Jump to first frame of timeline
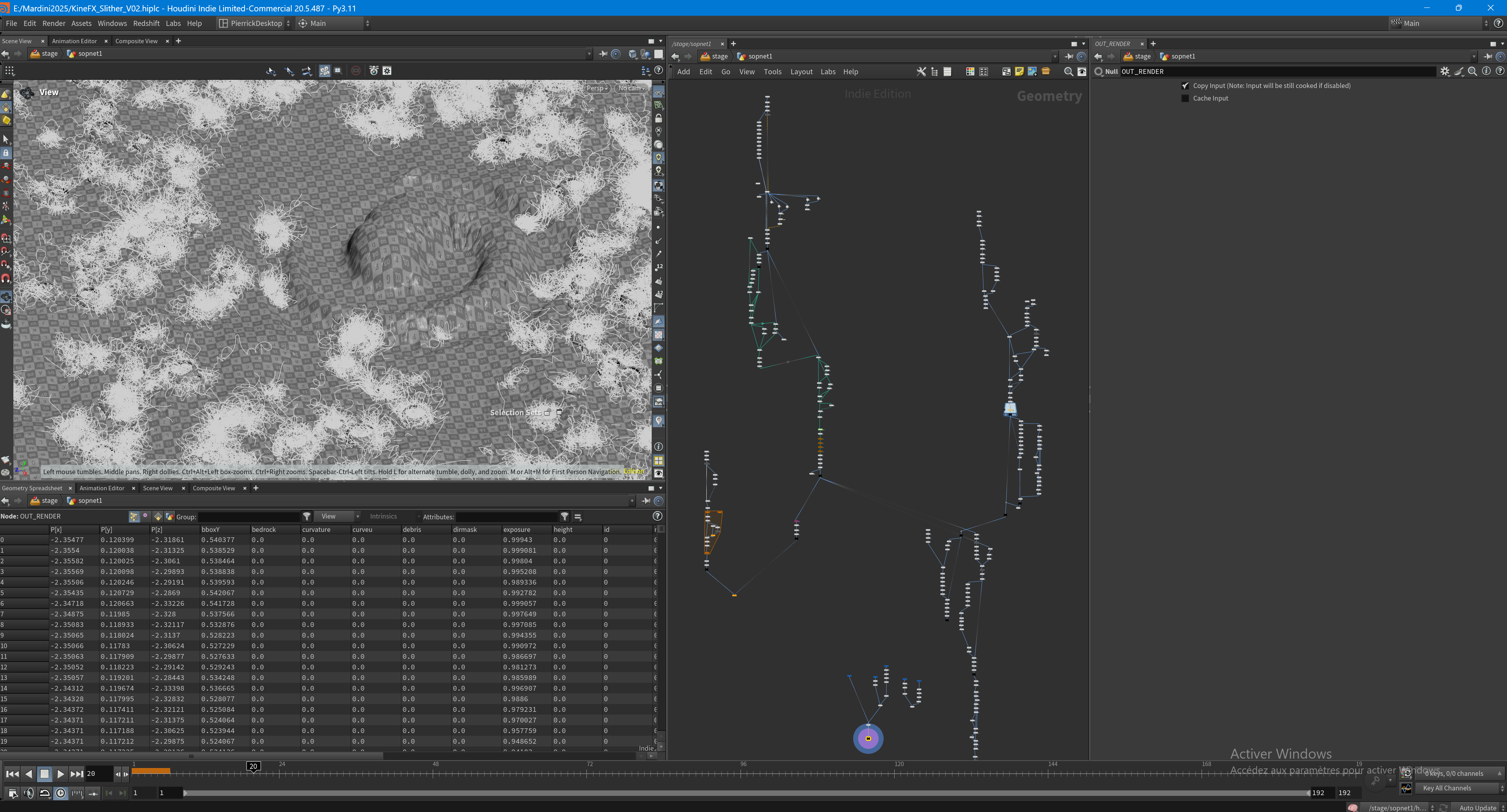The height and width of the screenshot is (812, 1507). click(12, 774)
